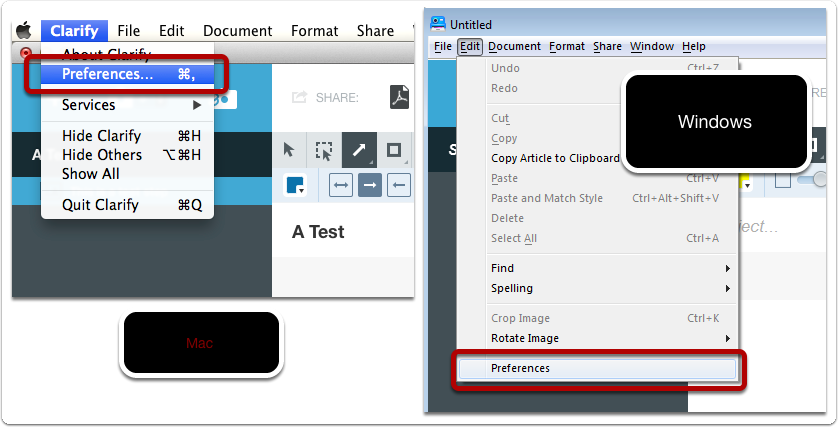The width and height of the screenshot is (838, 427).
Task: Expand the Services submenu
Action: click(128, 105)
